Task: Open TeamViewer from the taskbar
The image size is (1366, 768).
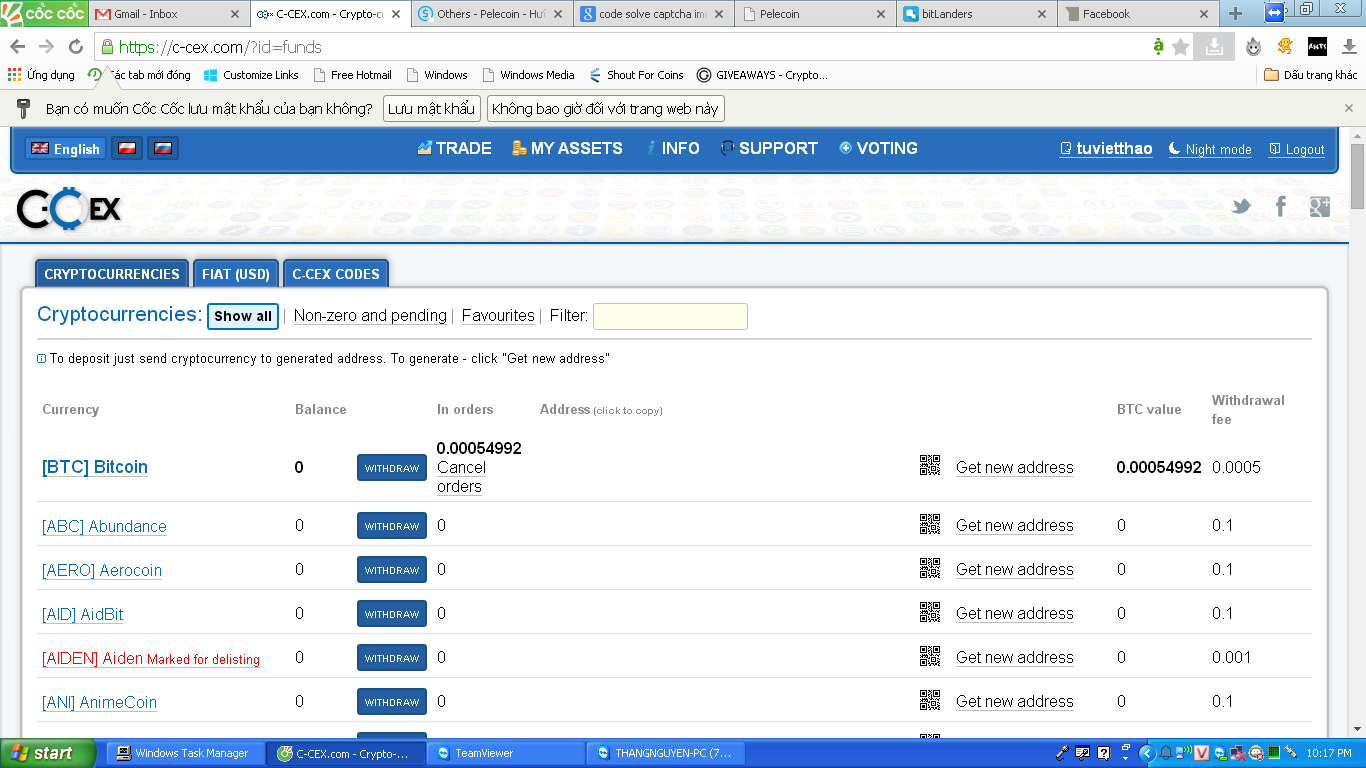Action: (x=505, y=753)
